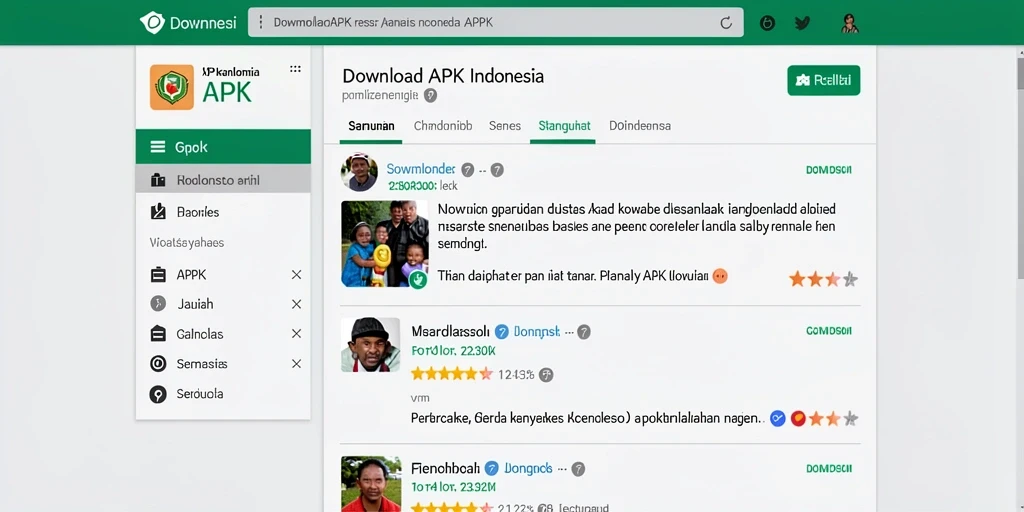Click the briefcase icon beside APPK
1024x512 pixels.
pyautogui.click(x=158, y=275)
